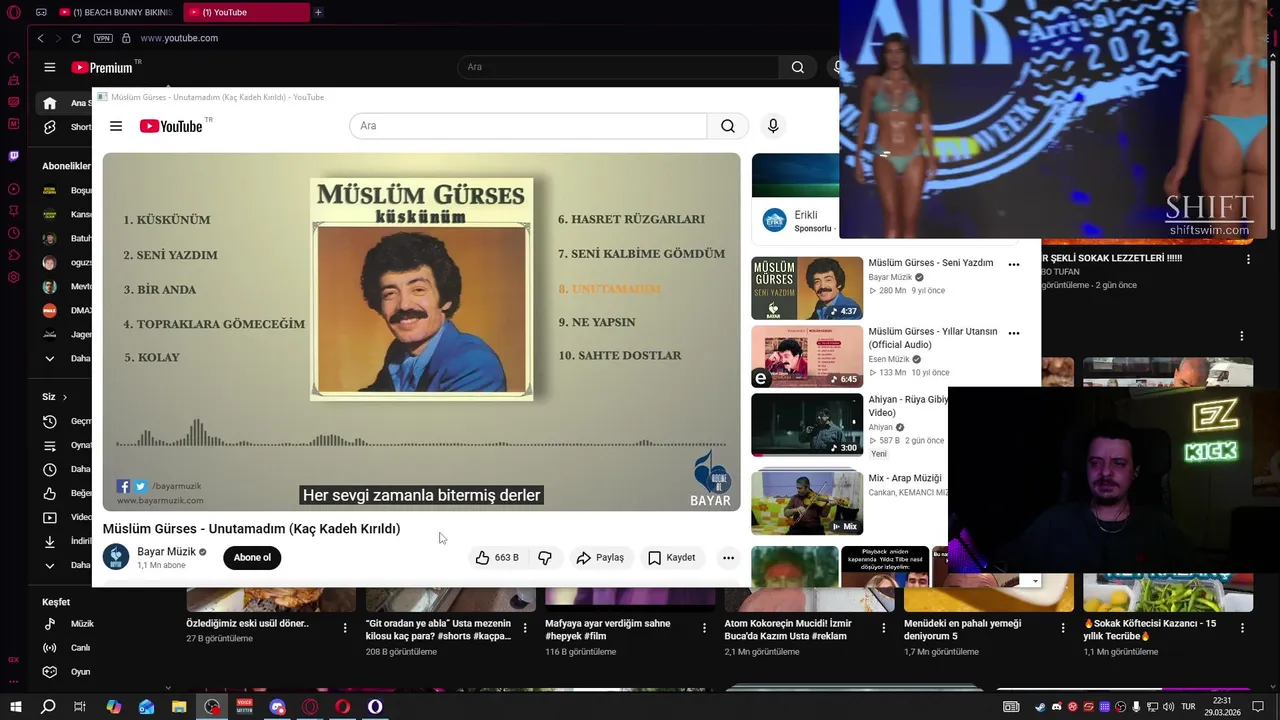Open Yıllar Utansın suggested video thumbnail
Screen dimensions: 1280x720
[807, 356]
